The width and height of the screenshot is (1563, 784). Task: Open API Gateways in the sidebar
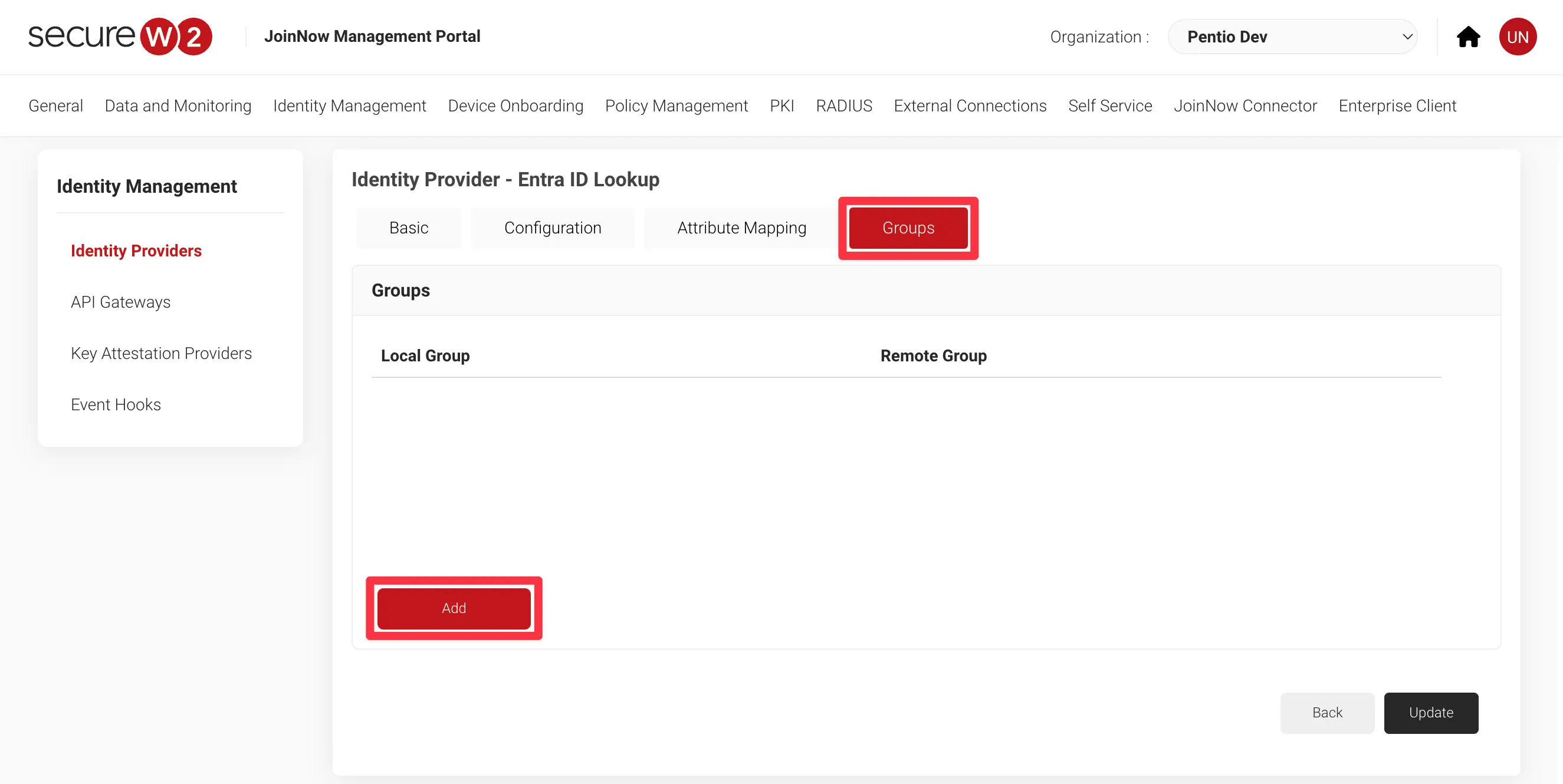click(120, 302)
